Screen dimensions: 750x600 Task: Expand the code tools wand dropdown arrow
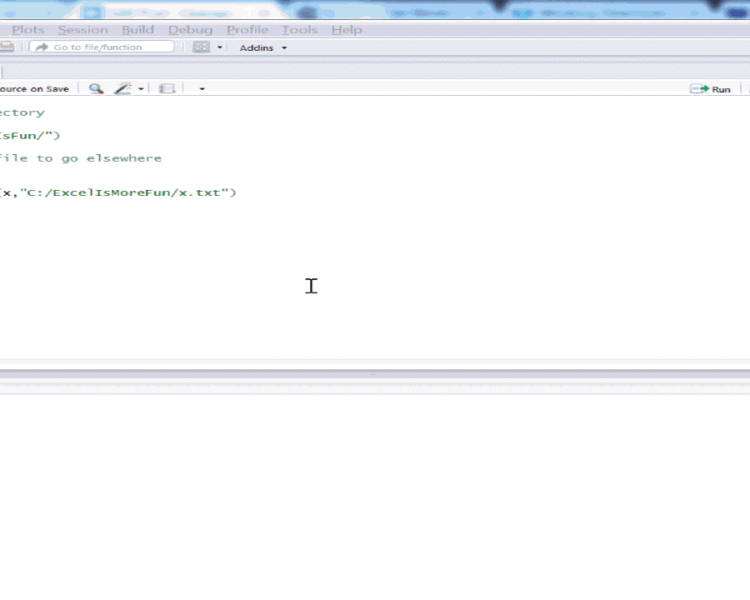141,89
